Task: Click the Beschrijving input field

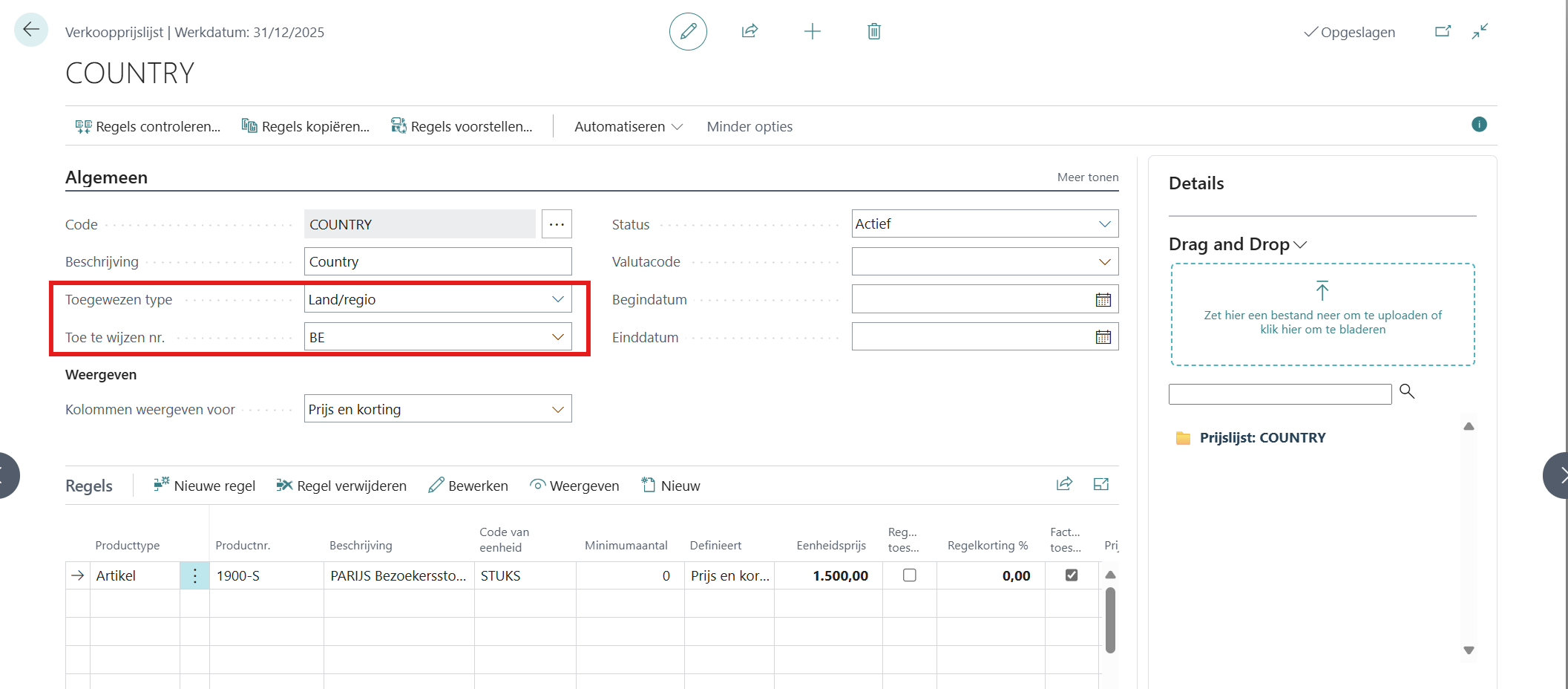Action: 437,262
